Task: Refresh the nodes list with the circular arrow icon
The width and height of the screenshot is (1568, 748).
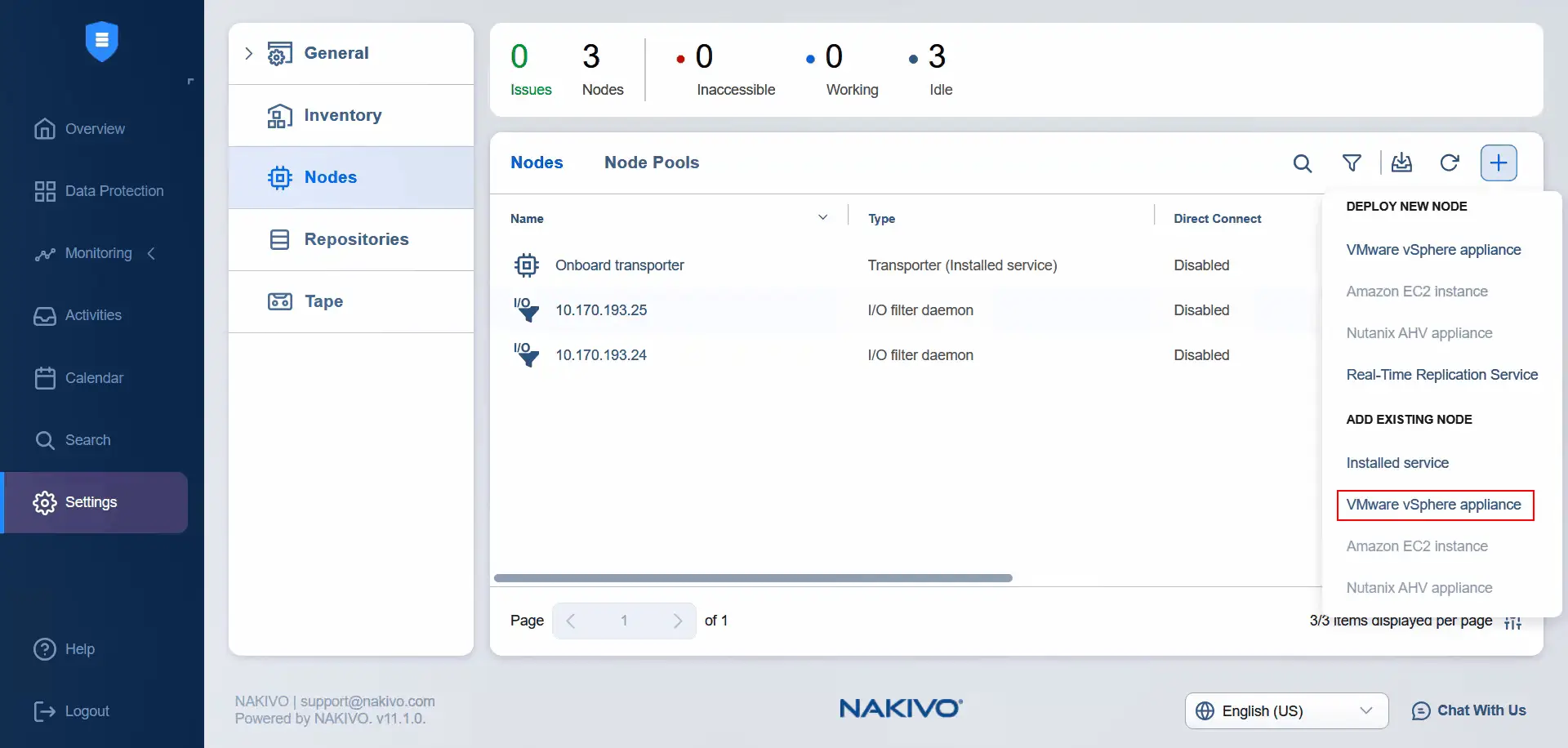Action: [1450, 163]
